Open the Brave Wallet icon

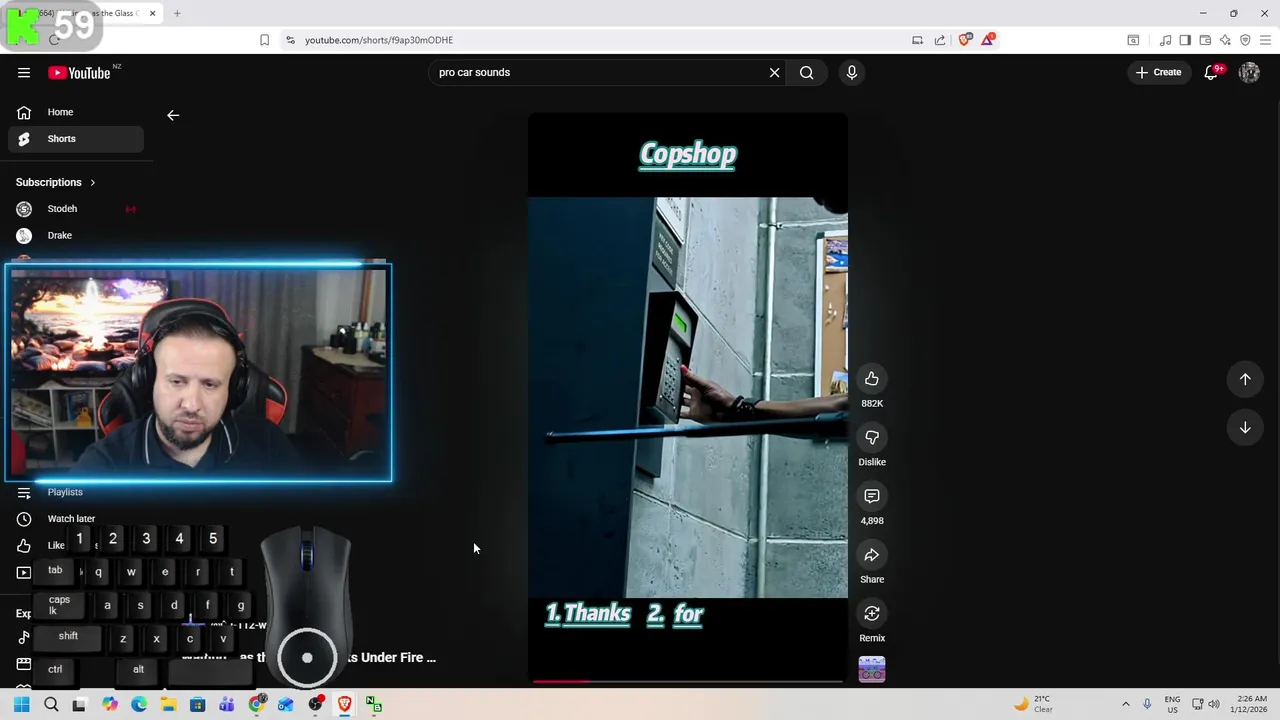click(x=1205, y=40)
